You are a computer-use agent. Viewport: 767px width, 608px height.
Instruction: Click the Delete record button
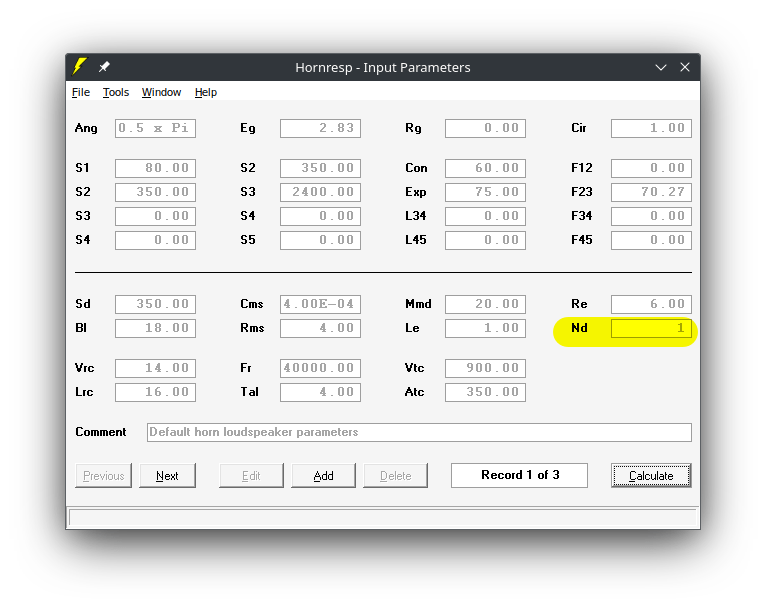coord(395,475)
